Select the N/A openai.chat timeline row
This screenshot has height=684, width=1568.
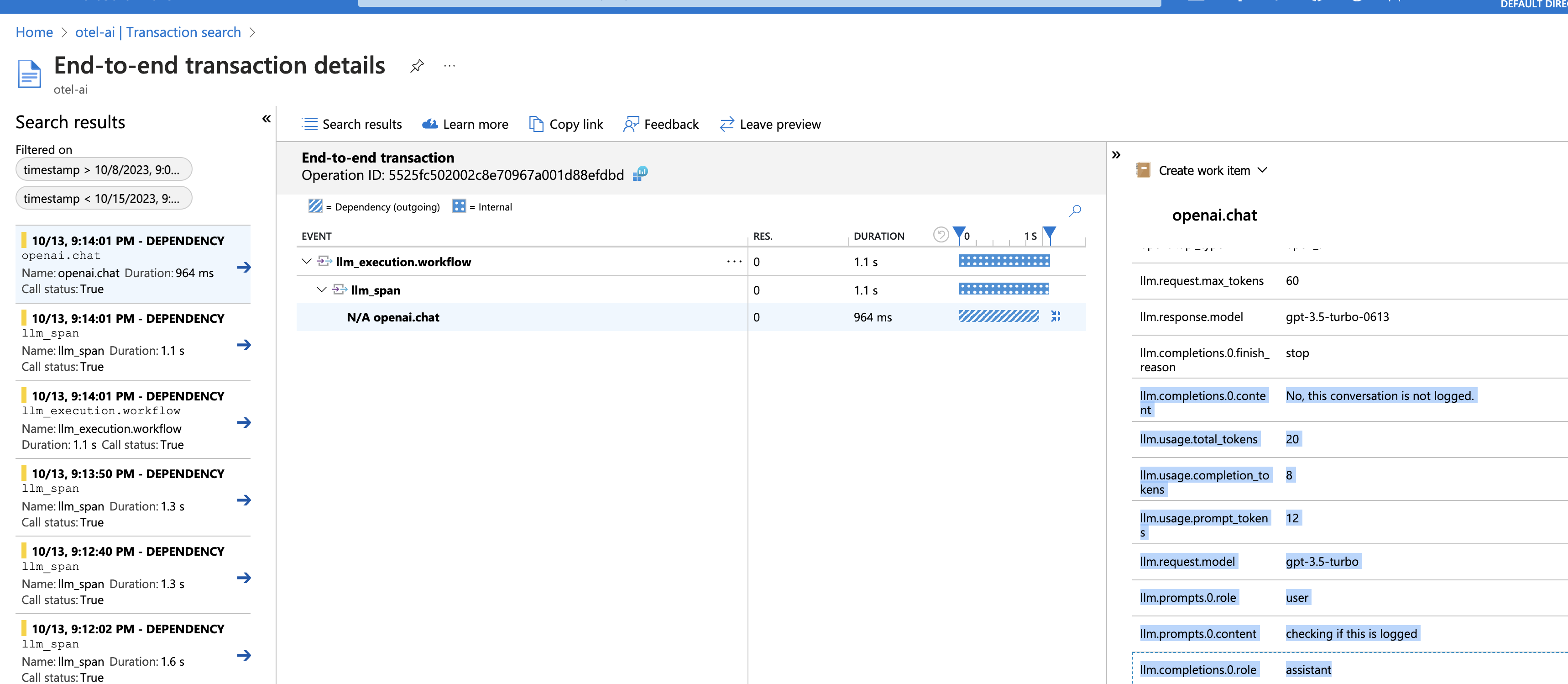[x=392, y=317]
